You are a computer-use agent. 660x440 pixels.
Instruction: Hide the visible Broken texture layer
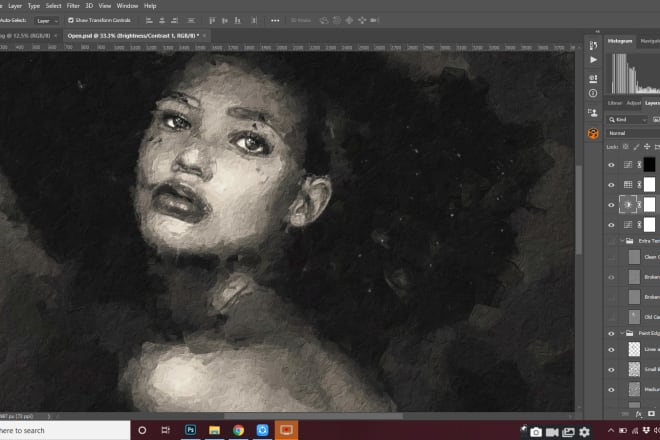(x=611, y=277)
